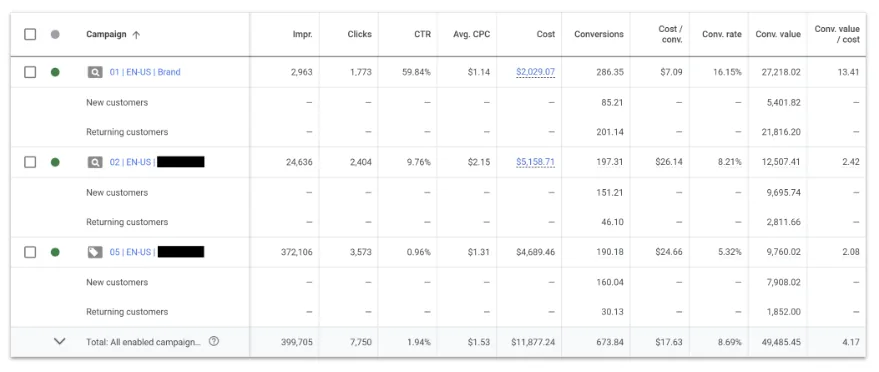The image size is (879, 372).
Task: Check the box for campaign 02 | EN-US
Action: click(30, 162)
